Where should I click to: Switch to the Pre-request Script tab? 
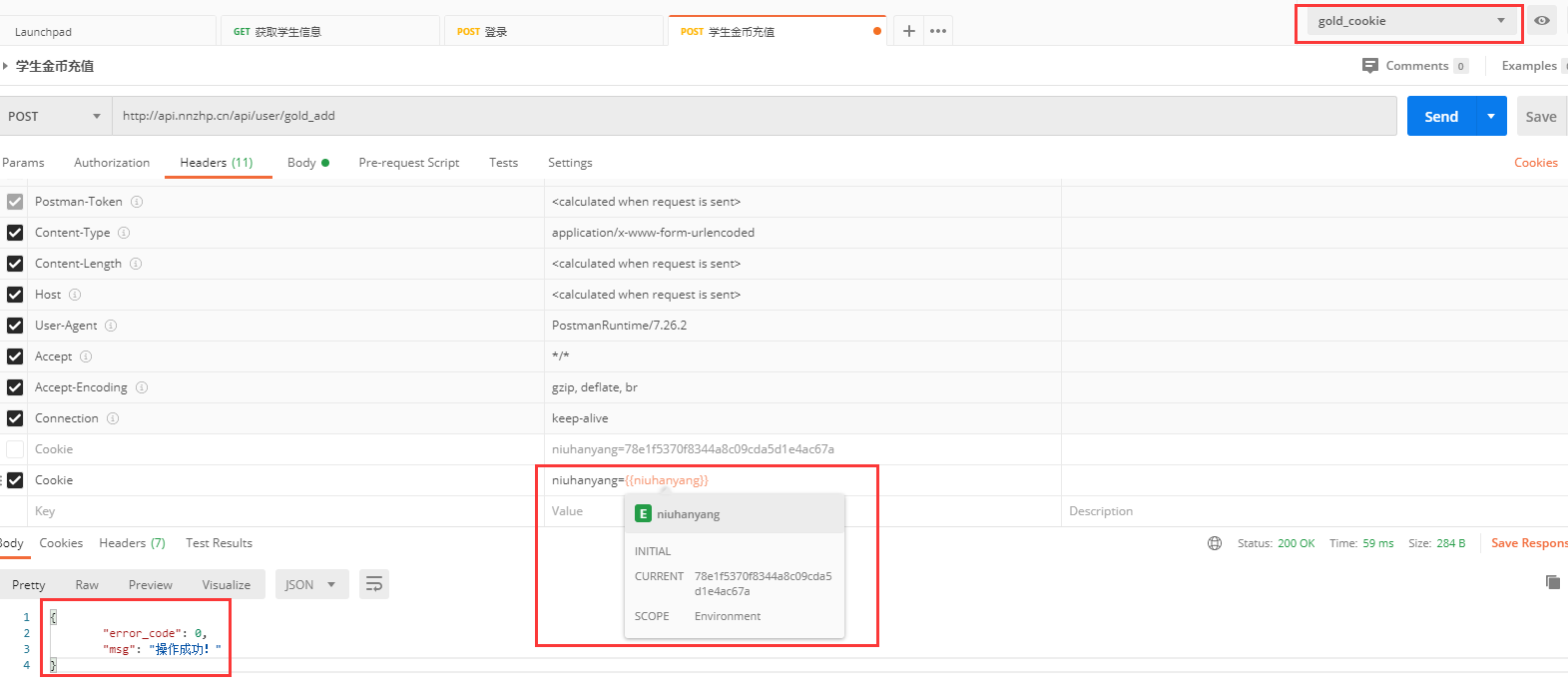(408, 163)
